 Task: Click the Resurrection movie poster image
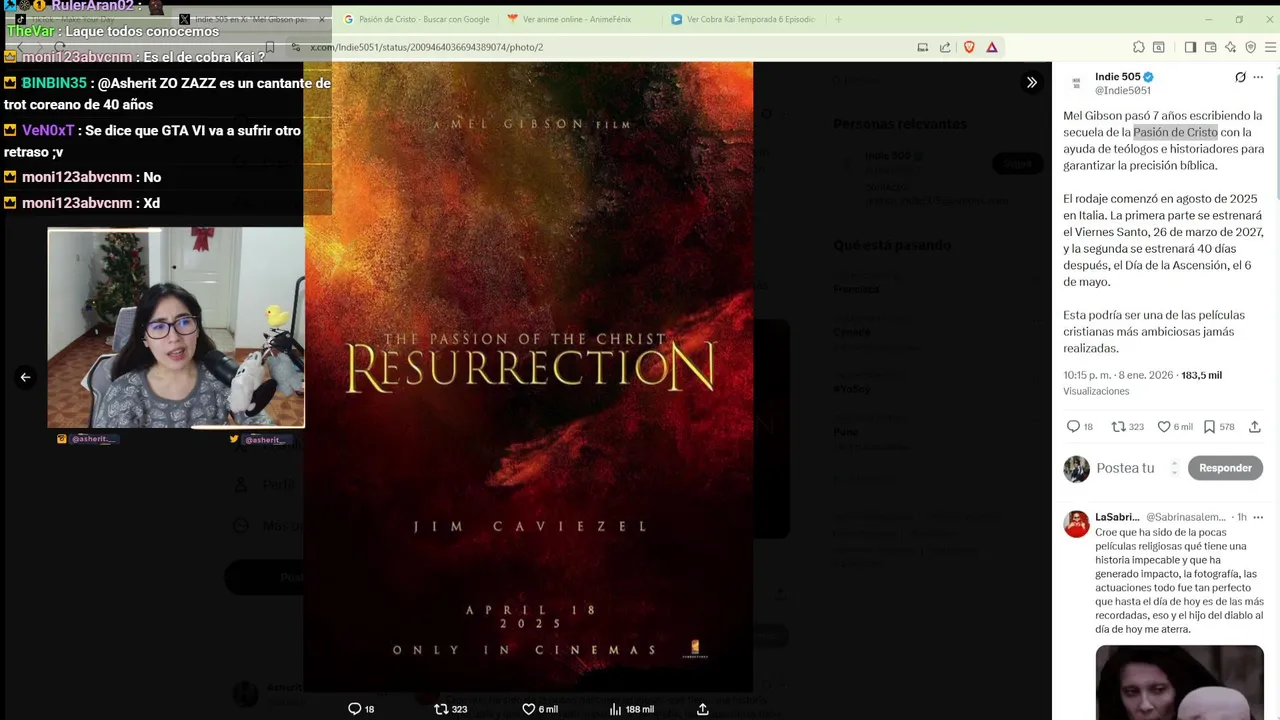[x=528, y=377]
